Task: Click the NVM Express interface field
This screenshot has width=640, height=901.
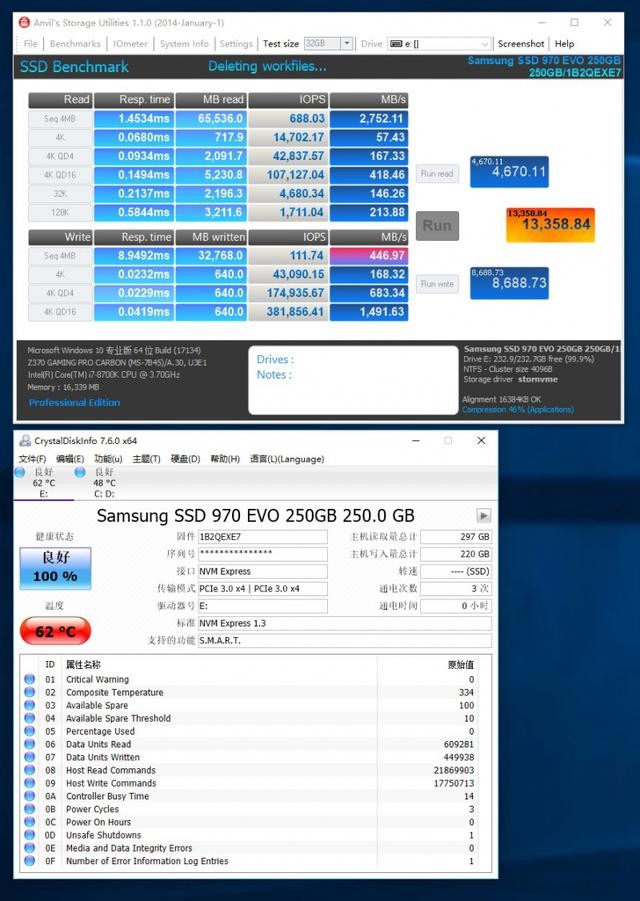Action: click(263, 571)
